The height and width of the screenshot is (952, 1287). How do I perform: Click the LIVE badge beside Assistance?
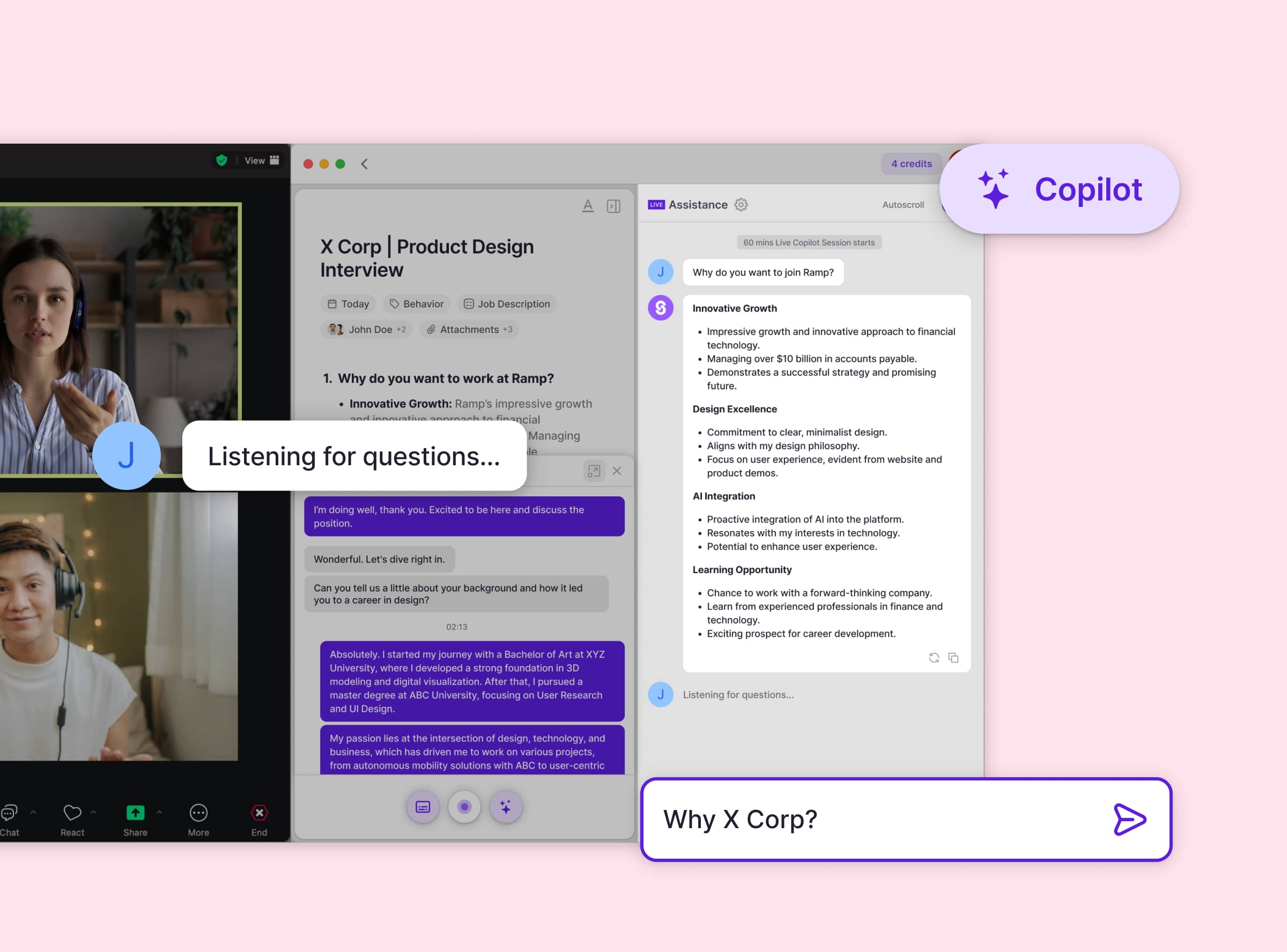[656, 205]
